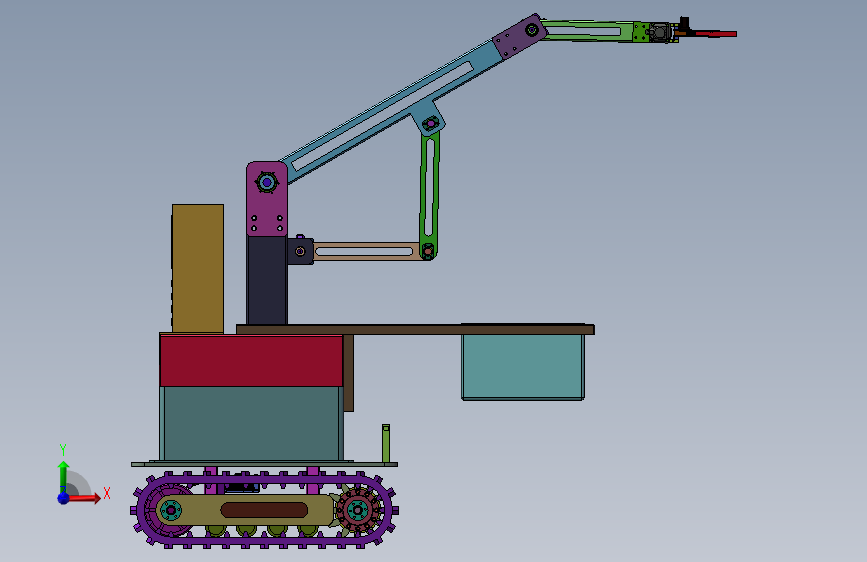Screen dimensions: 867x562
Task: Select the tan horizontal slotted link
Action: click(x=366, y=252)
